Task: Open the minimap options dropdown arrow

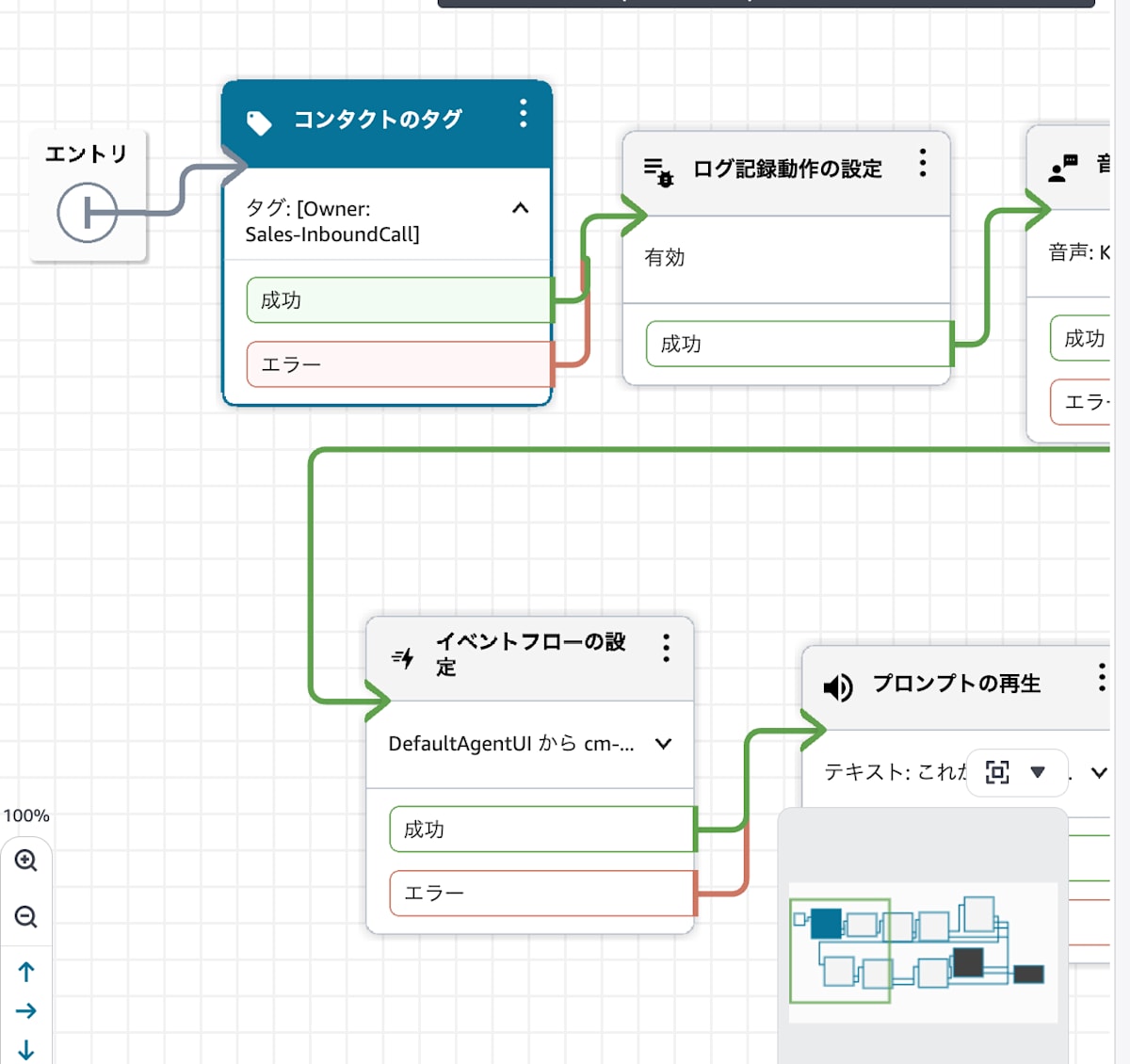Action: pyautogui.click(x=1038, y=772)
